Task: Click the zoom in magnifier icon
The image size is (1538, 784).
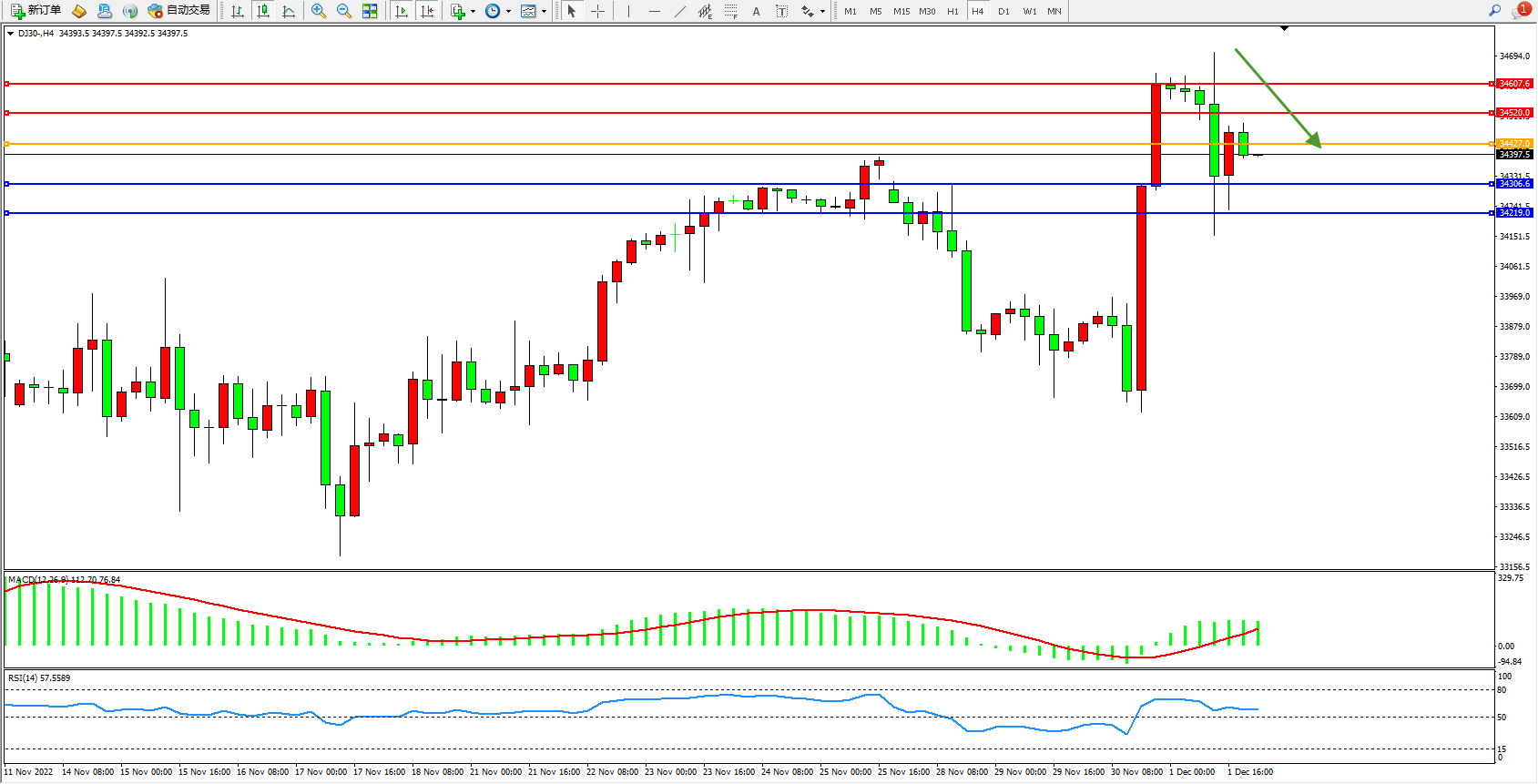Action: [x=318, y=11]
